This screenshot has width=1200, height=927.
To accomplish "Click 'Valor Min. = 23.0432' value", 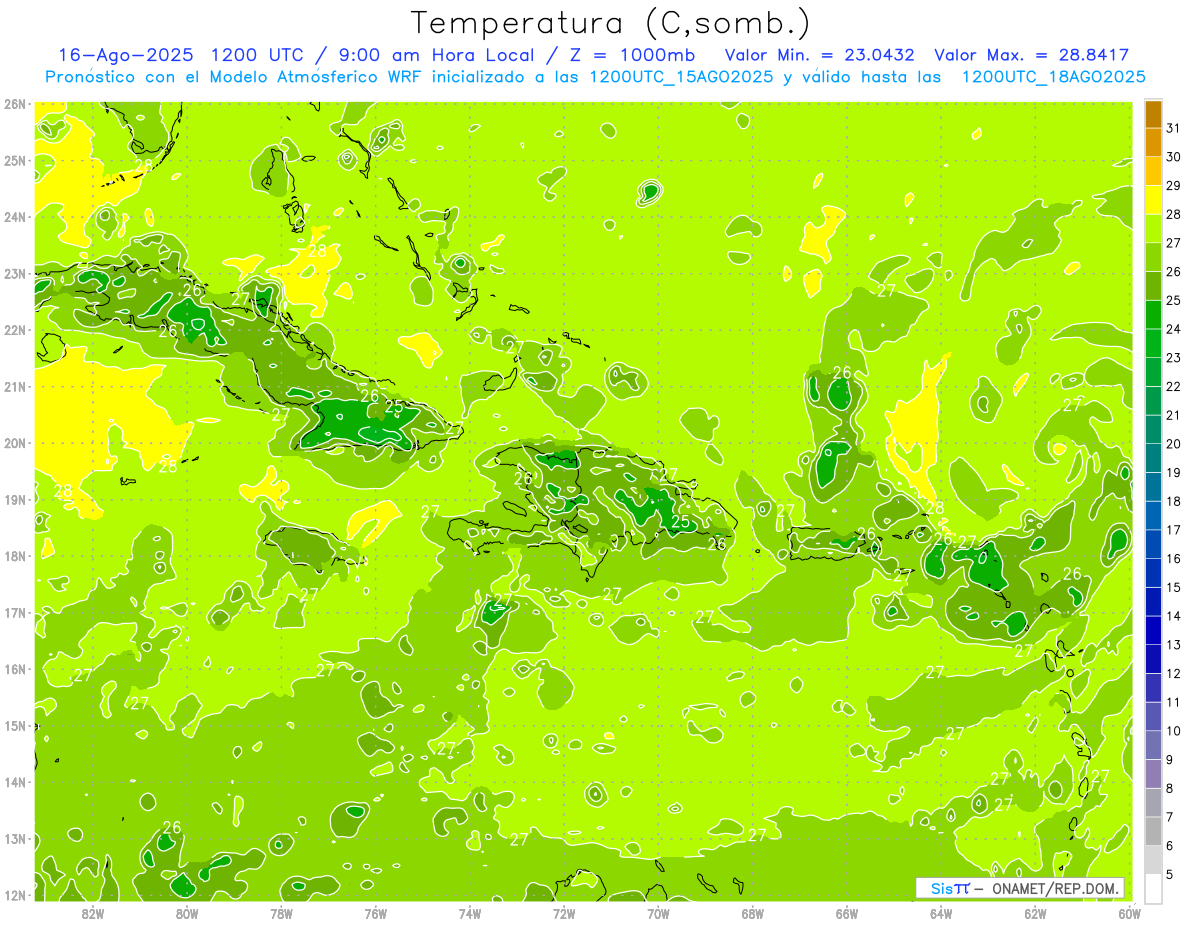I will tap(820, 55).
